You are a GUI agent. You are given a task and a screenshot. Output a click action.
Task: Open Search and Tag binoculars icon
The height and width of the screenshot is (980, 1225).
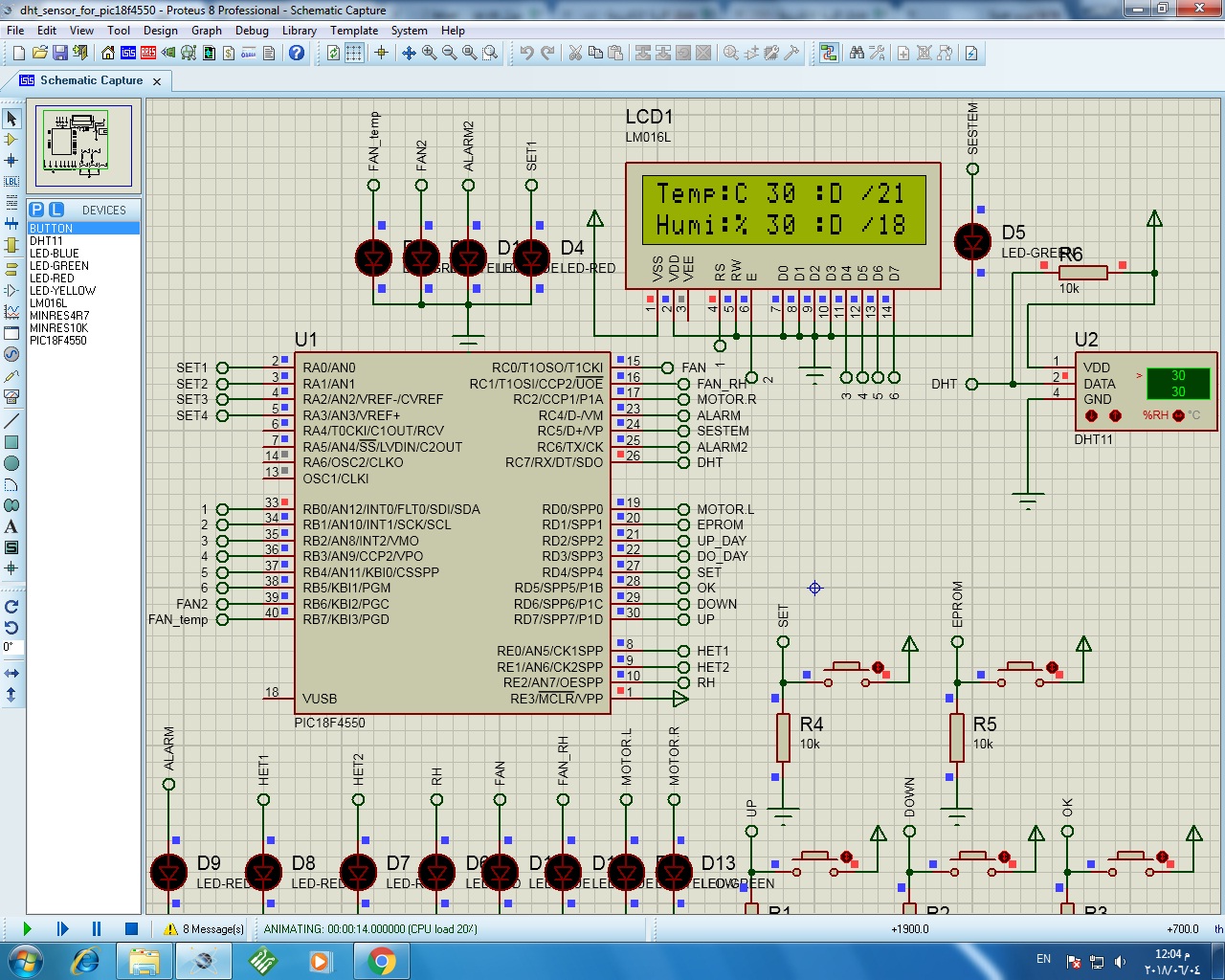(857, 54)
